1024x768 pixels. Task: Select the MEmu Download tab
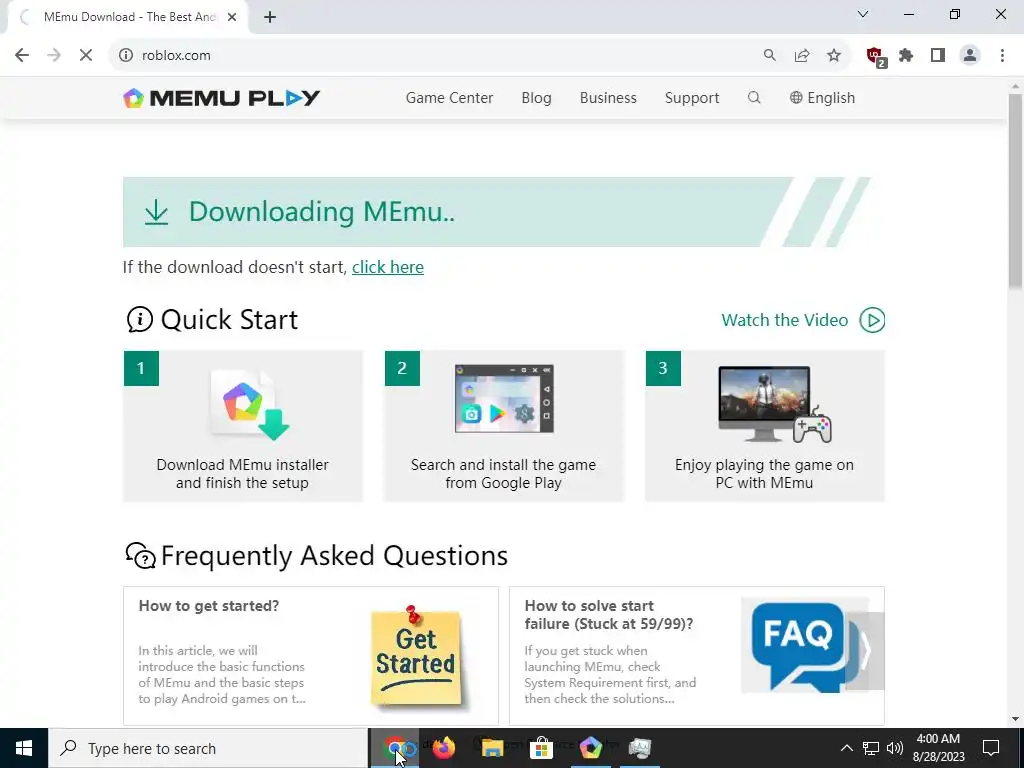[x=127, y=17]
